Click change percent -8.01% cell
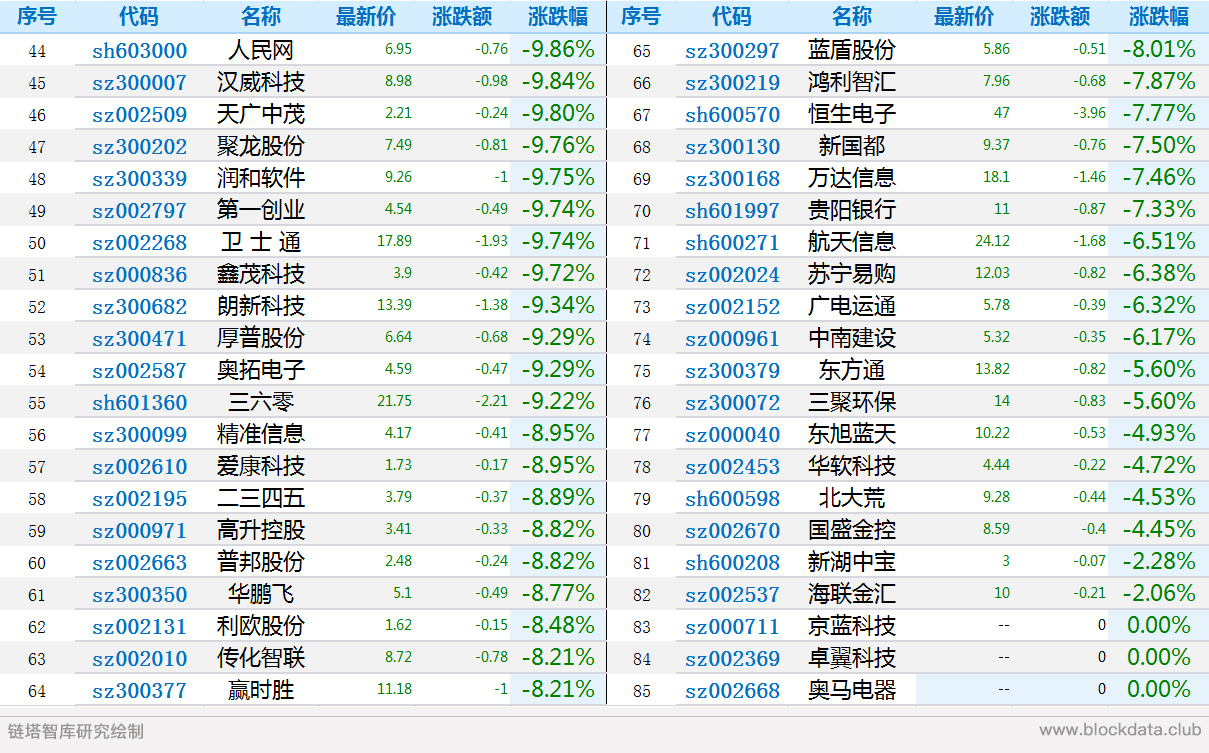 [1158, 50]
